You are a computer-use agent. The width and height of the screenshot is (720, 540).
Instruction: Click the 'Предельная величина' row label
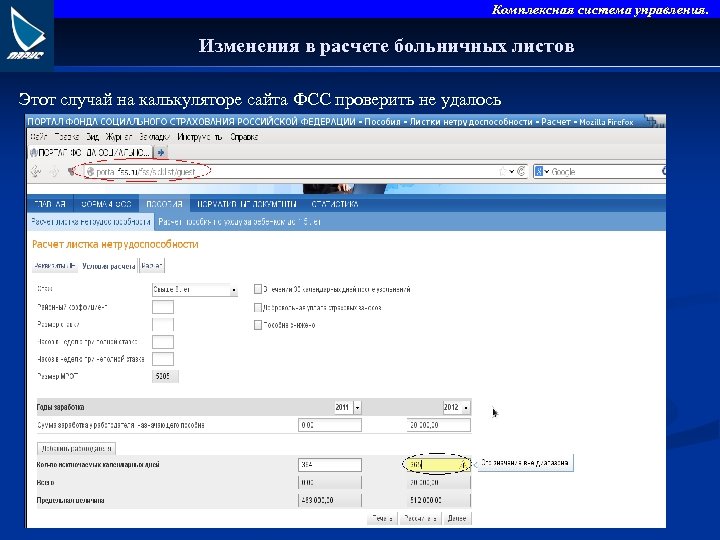pos(70,501)
